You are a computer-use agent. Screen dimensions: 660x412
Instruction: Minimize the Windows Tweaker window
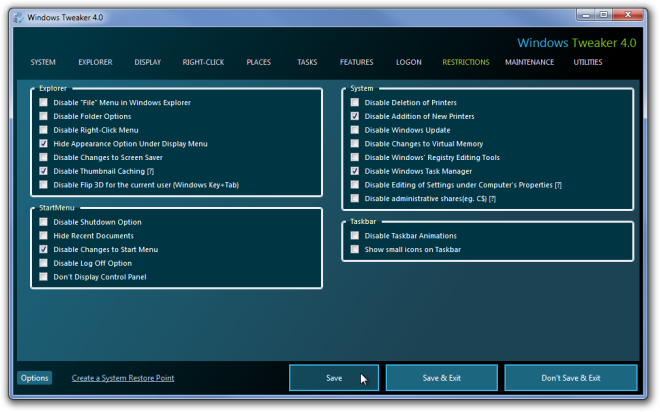[585, 15]
